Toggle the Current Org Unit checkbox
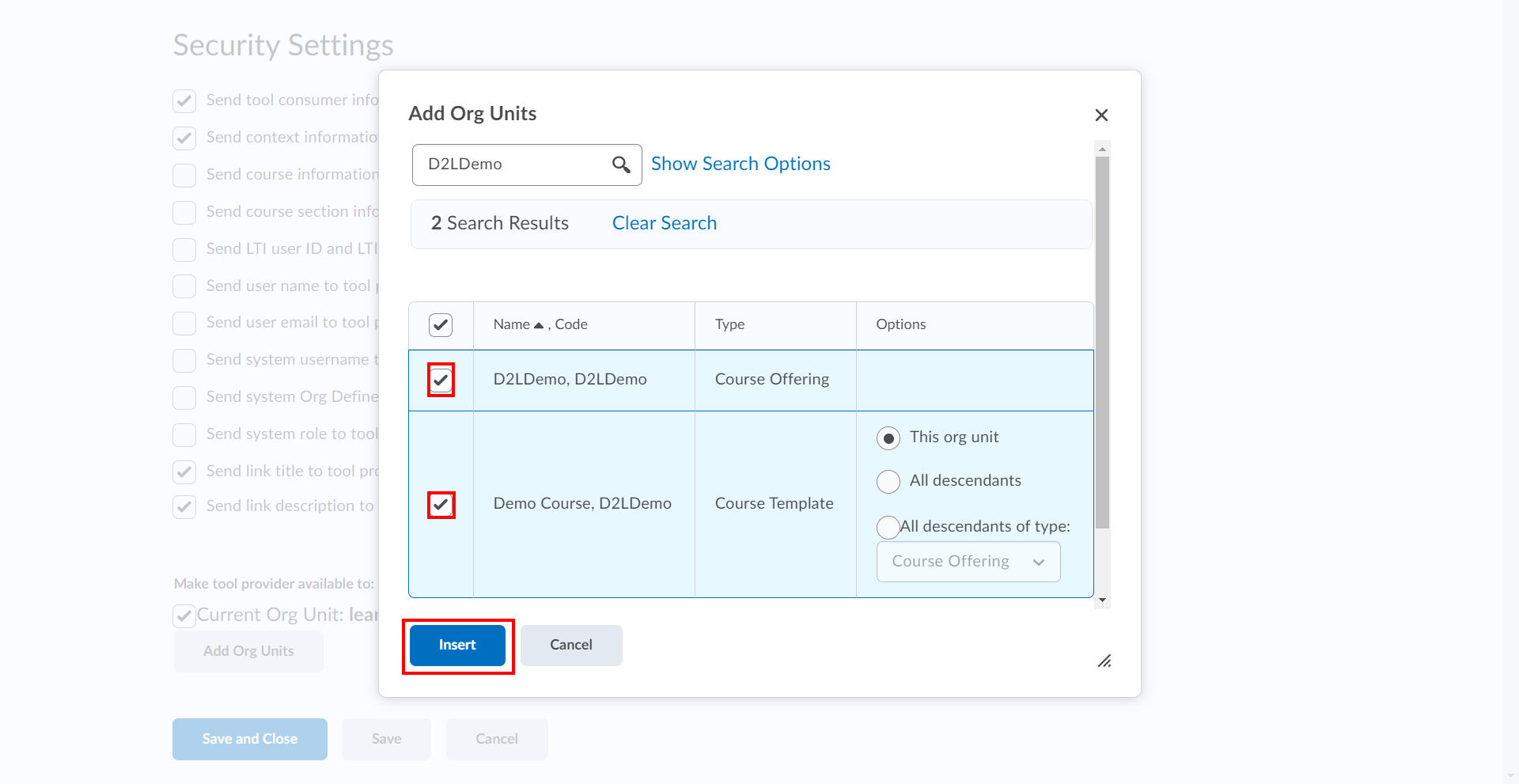The height and width of the screenshot is (784, 1519). tap(184, 616)
